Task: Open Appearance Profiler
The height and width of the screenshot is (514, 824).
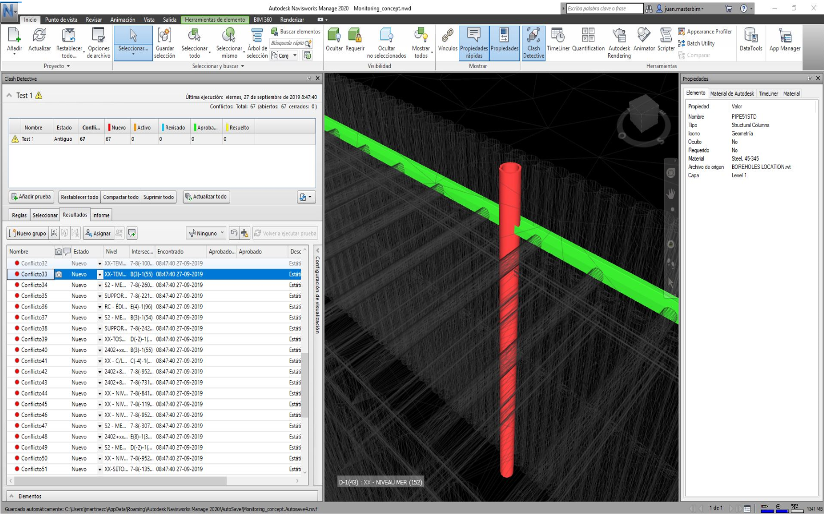Action: (x=704, y=32)
